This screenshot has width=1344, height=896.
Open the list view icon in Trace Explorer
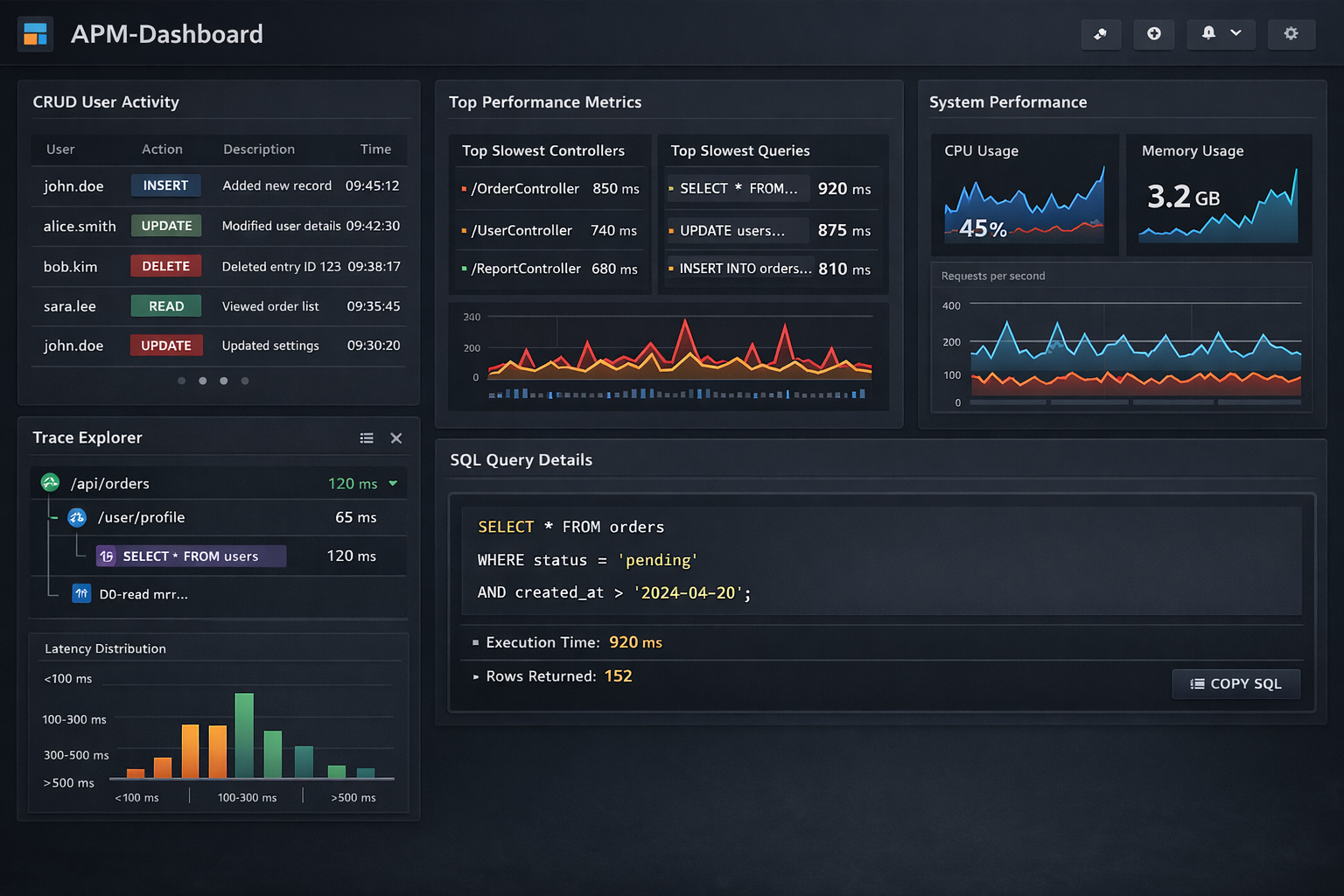(367, 437)
